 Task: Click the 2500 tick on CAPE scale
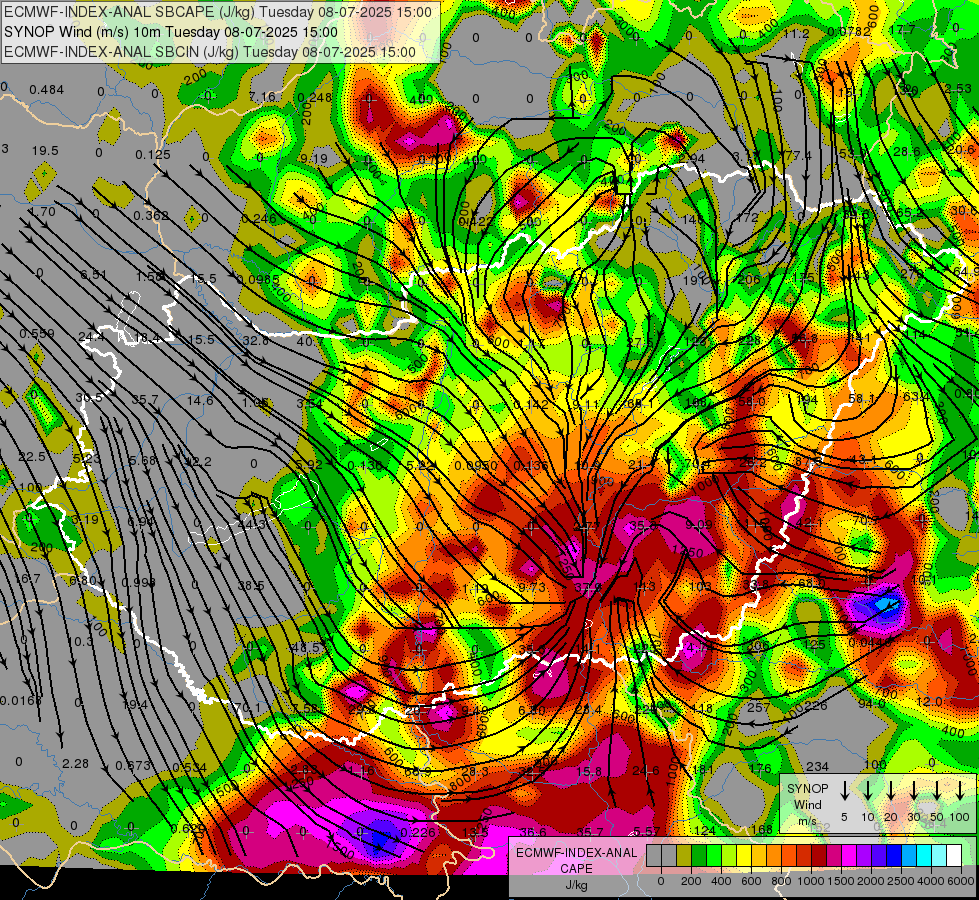901,881
